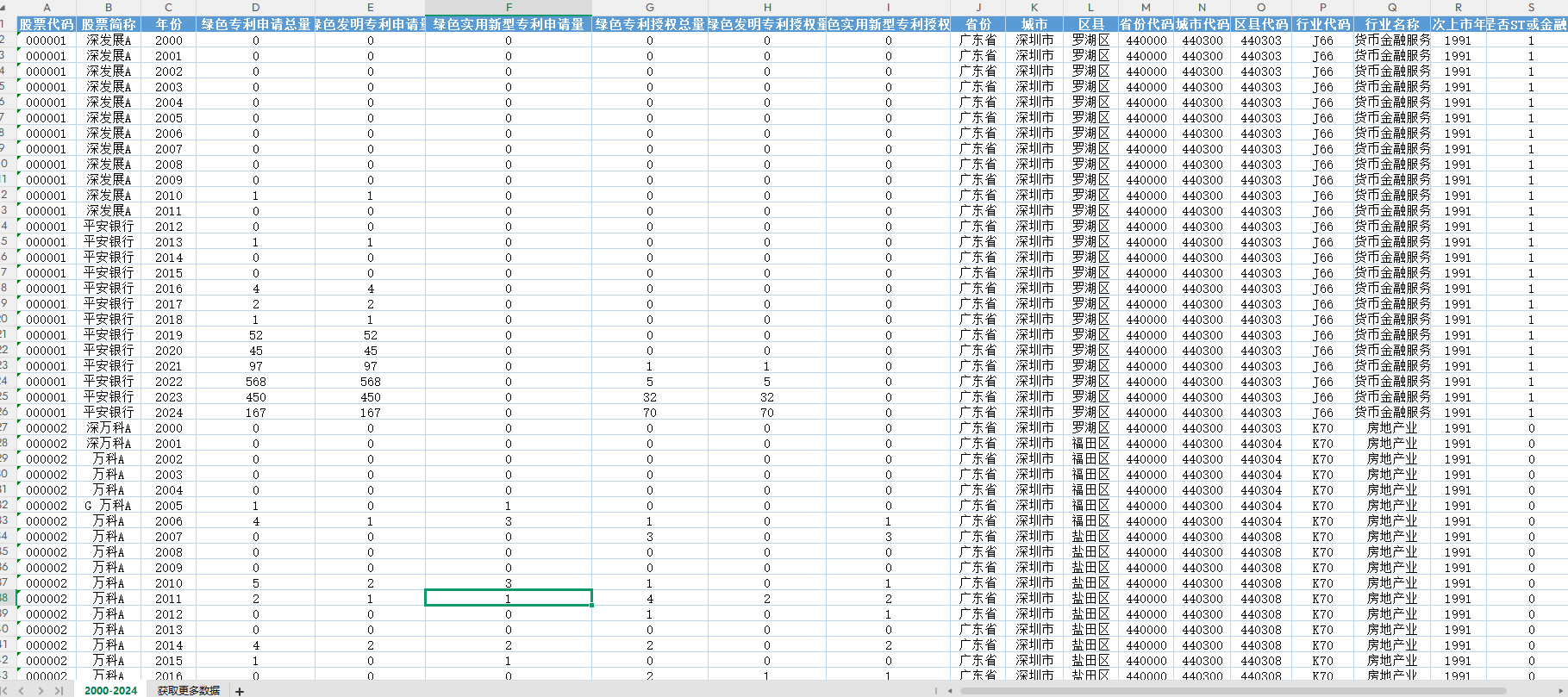This screenshot has height=697, width=1568.
Task: Select the year cell reading 2024
Action: pyautogui.click(x=169, y=413)
